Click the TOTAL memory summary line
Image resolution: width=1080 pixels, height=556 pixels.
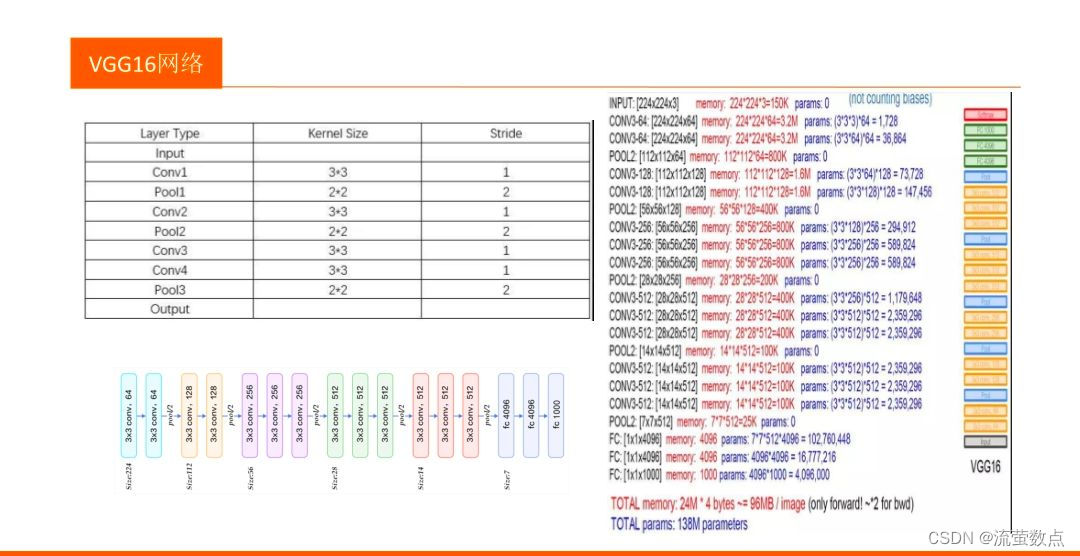click(x=762, y=504)
